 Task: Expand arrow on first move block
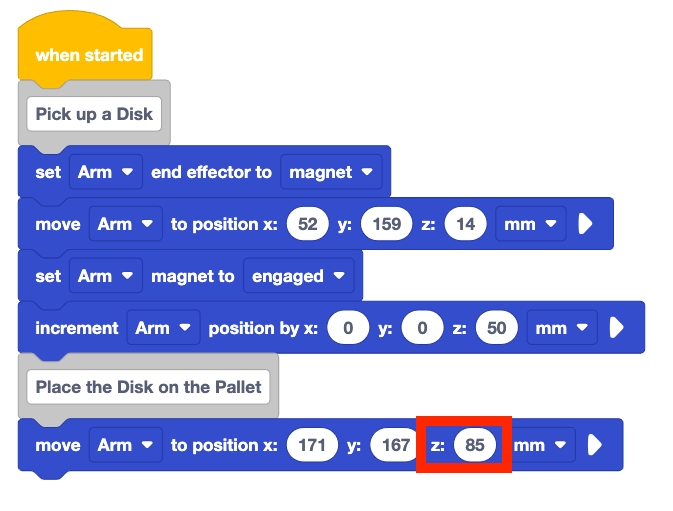point(585,224)
